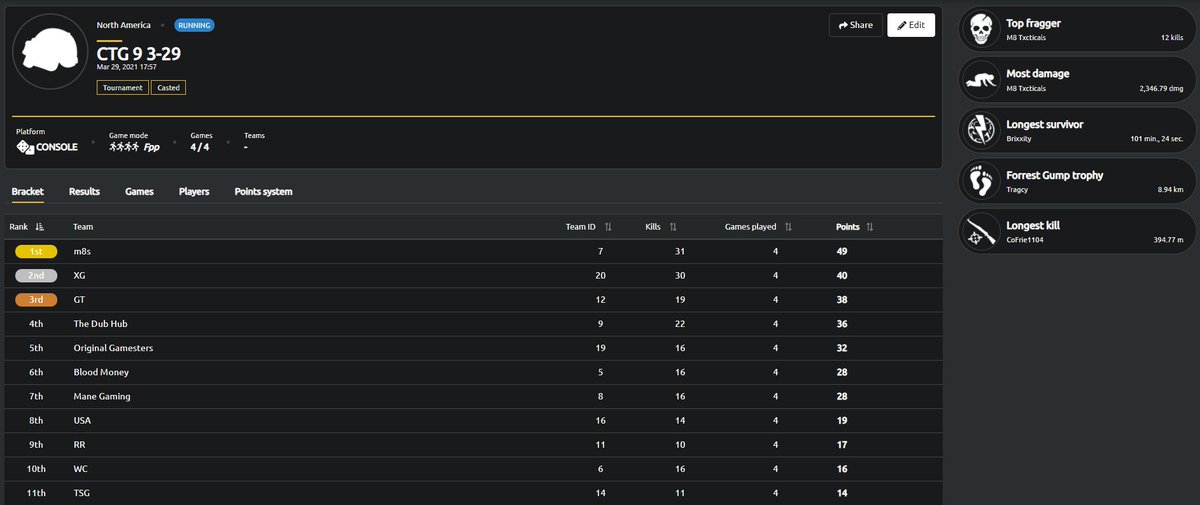1200x505 pixels.
Task: Click the Casted tag
Action: pos(169,87)
